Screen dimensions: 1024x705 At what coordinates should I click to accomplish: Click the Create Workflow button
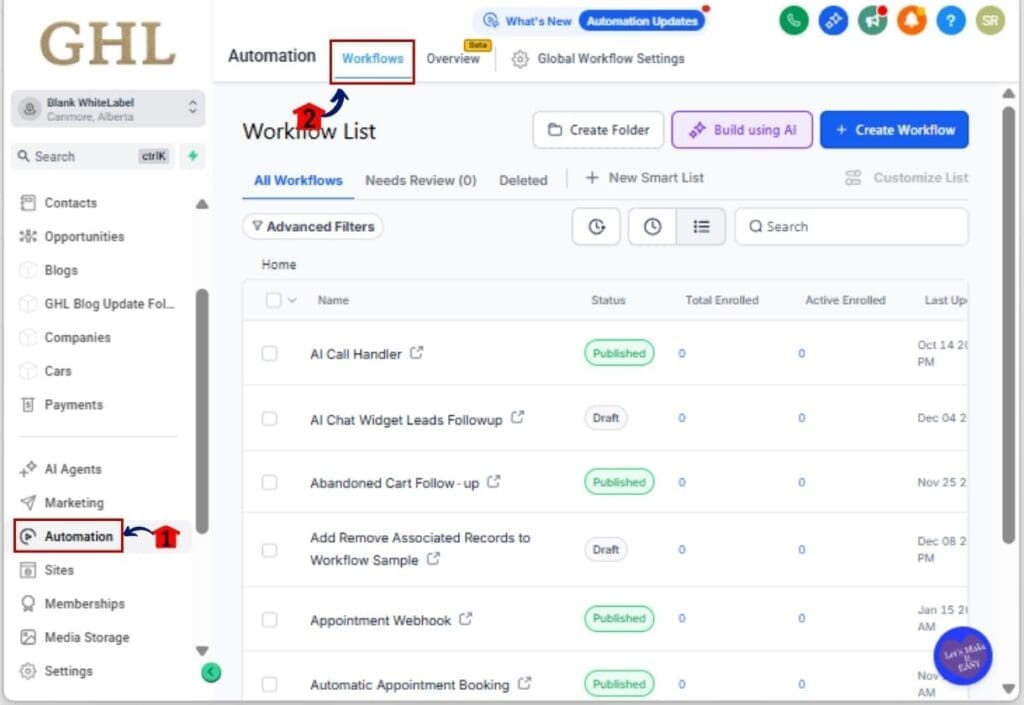tap(894, 129)
